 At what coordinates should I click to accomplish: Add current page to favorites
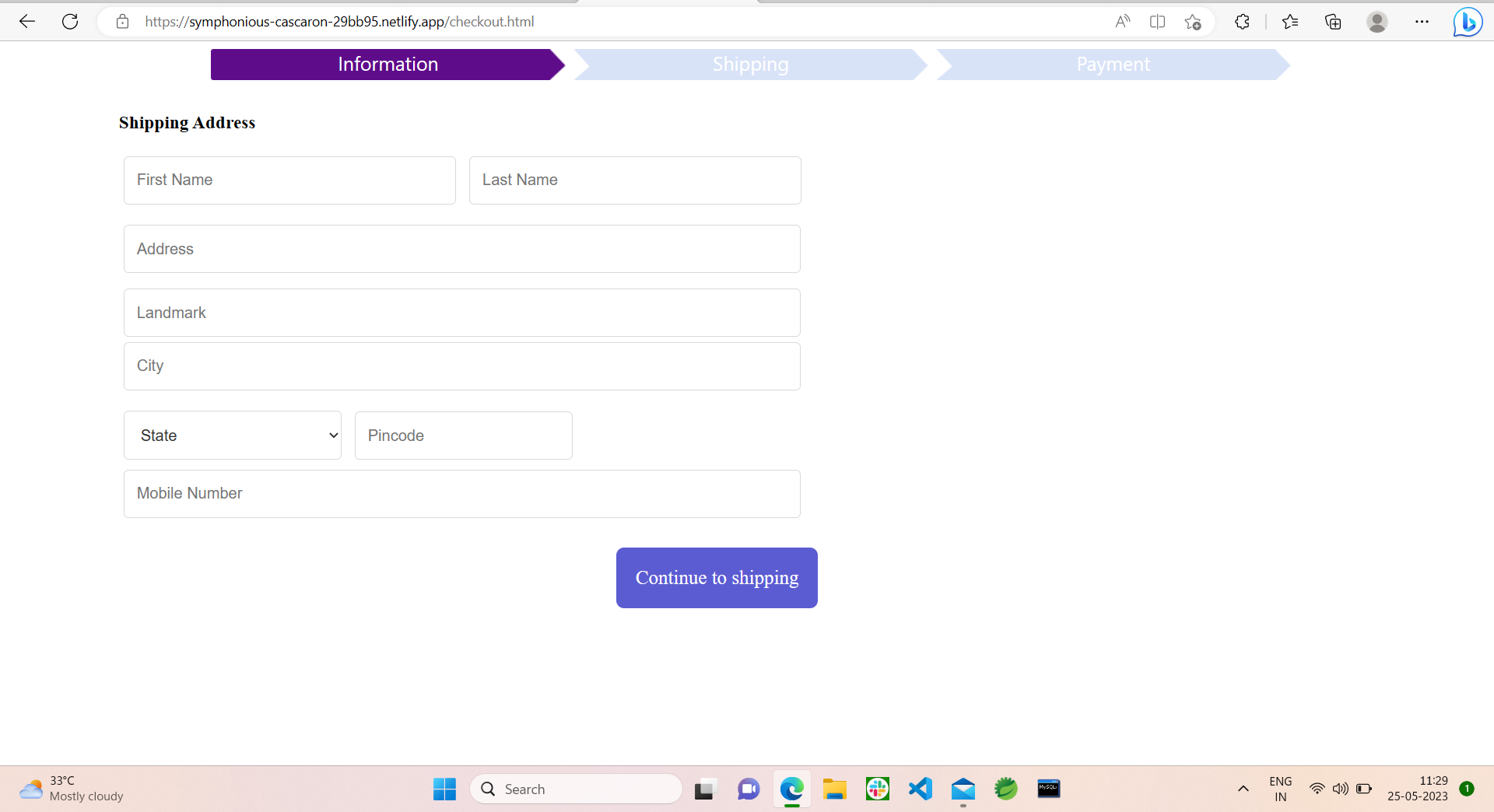coord(1194,21)
